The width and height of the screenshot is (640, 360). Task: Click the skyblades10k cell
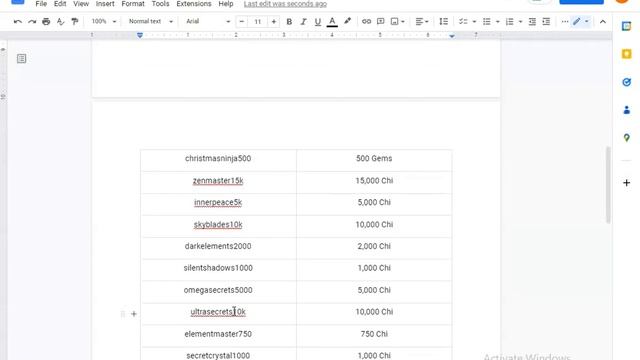point(218,226)
